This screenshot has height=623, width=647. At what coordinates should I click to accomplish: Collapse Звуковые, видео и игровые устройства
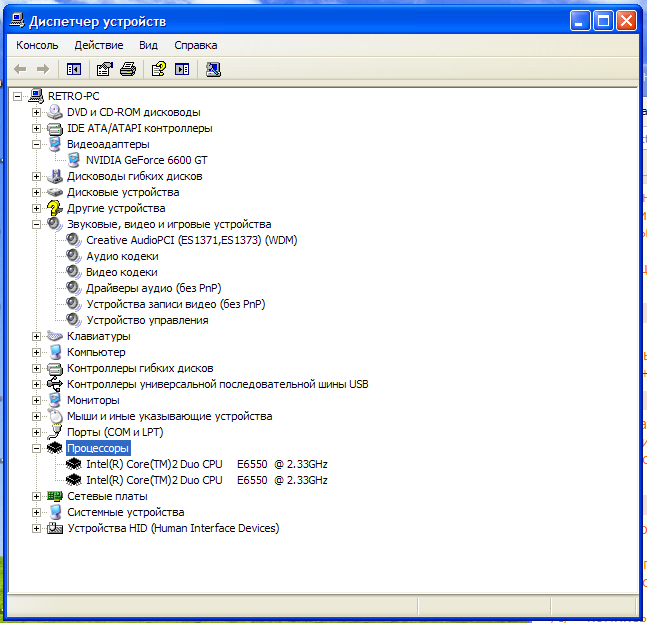point(36,224)
